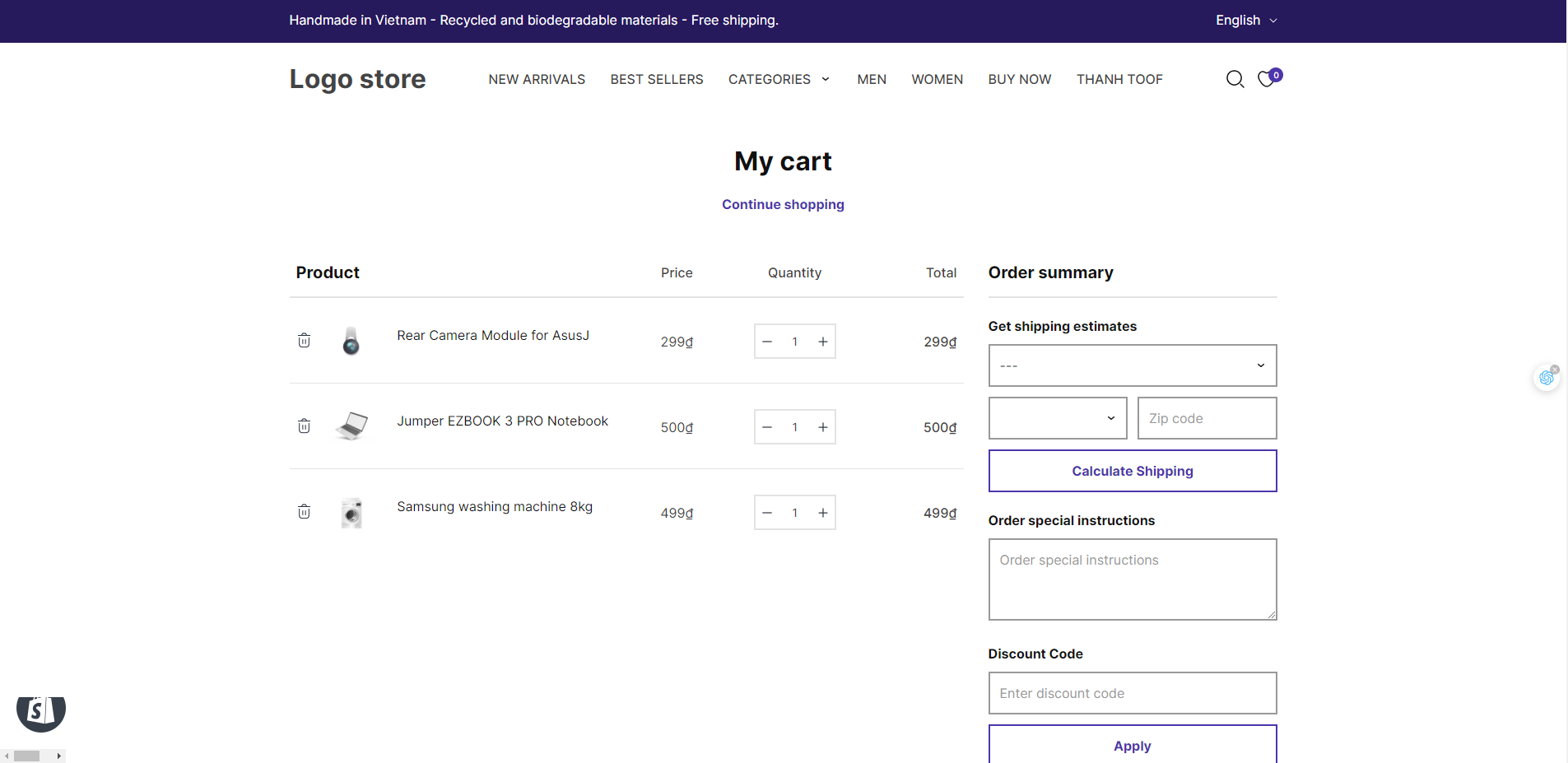View Jumper EZBOOK laptop thumbnail

click(351, 426)
